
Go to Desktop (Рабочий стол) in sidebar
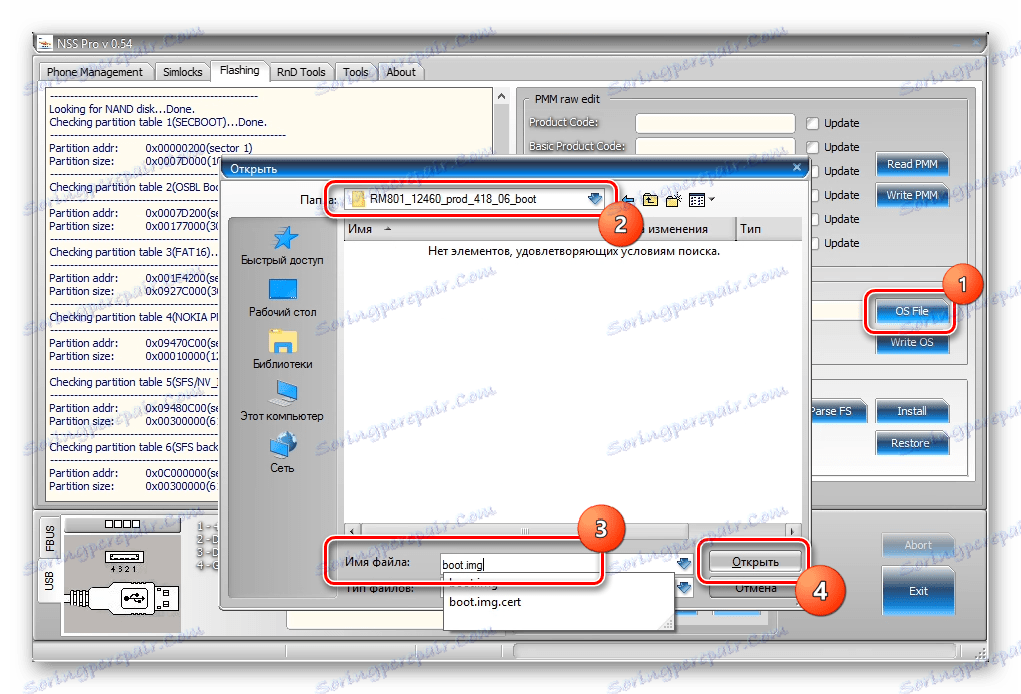[283, 298]
